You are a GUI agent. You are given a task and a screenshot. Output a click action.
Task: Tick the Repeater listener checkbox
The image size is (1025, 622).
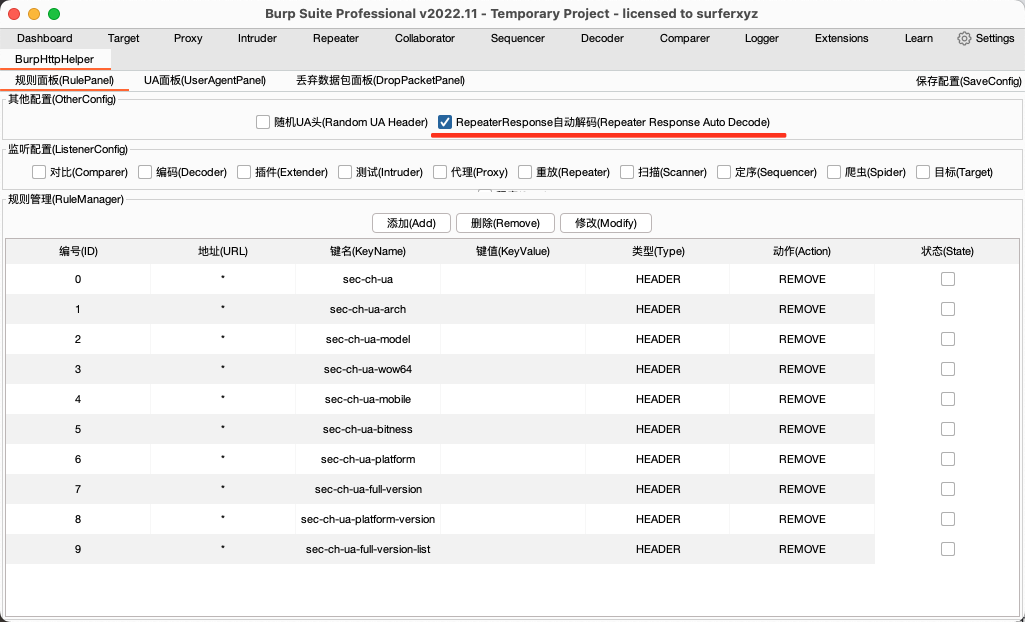pyautogui.click(x=525, y=172)
